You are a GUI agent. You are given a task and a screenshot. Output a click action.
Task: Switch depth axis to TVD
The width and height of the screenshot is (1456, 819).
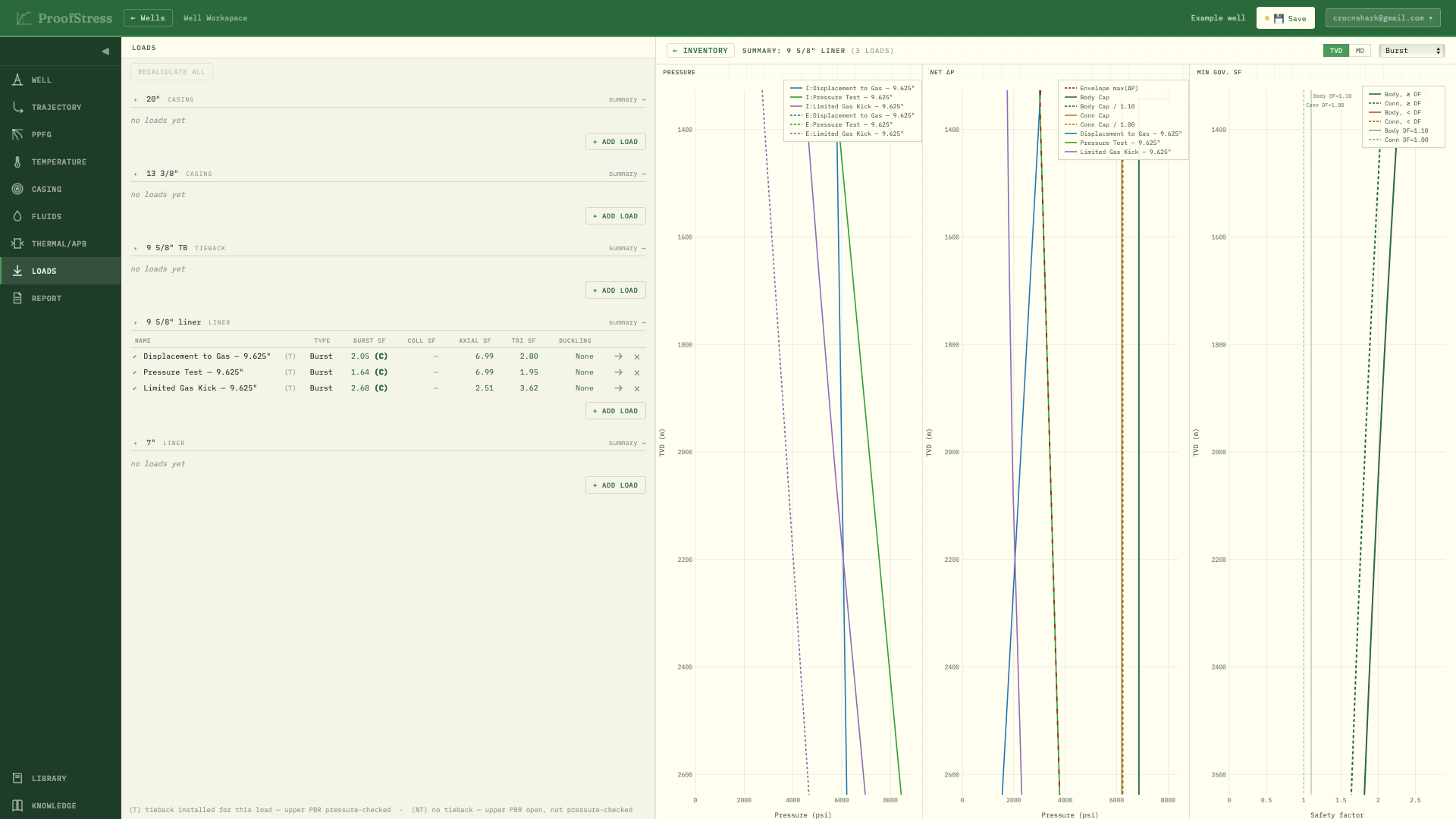1336,51
